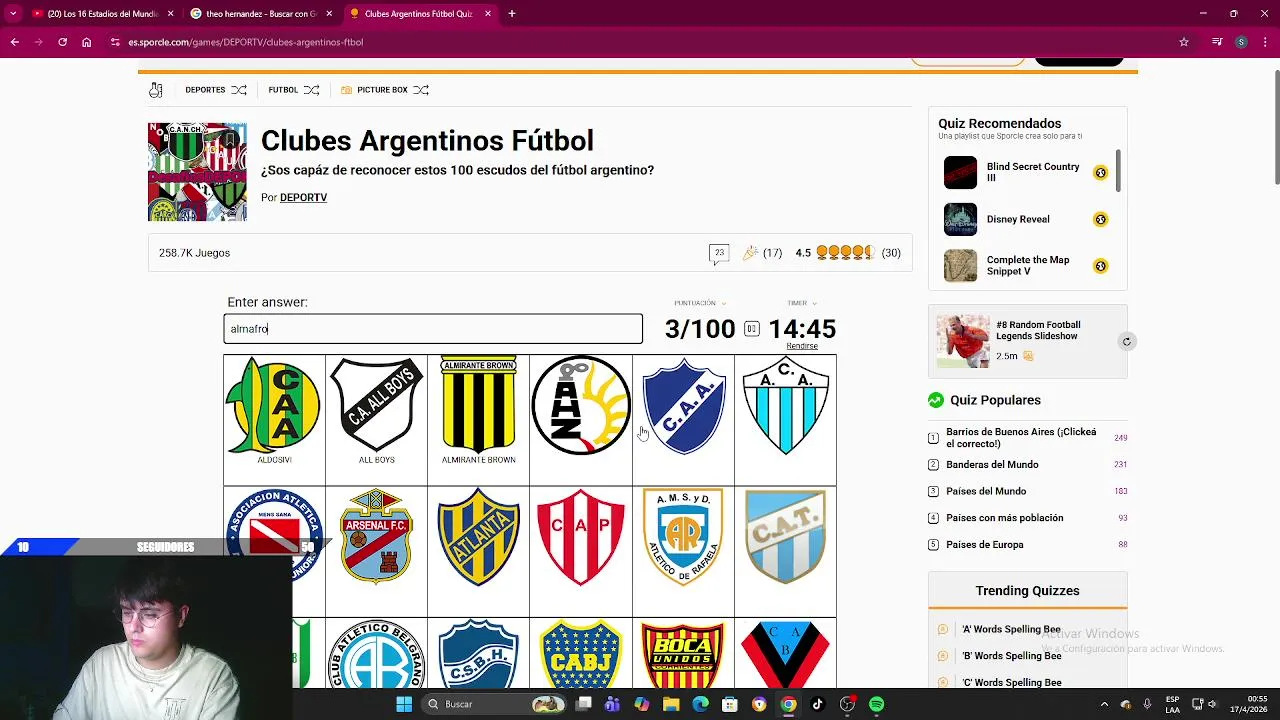This screenshot has height=720, width=1280.
Task: Open the Blind Secret Country III quiz
Action: coord(1033,173)
